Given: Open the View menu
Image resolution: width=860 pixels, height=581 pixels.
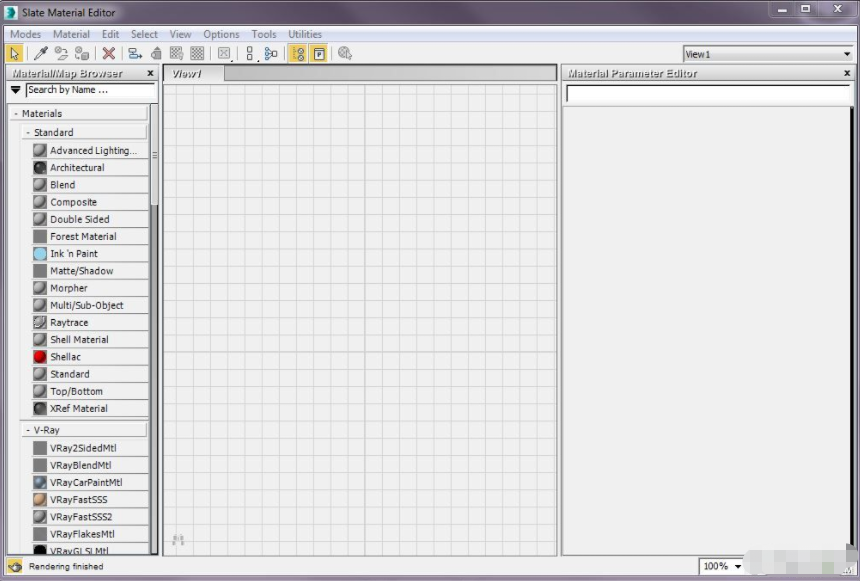Looking at the screenshot, I should pos(180,34).
